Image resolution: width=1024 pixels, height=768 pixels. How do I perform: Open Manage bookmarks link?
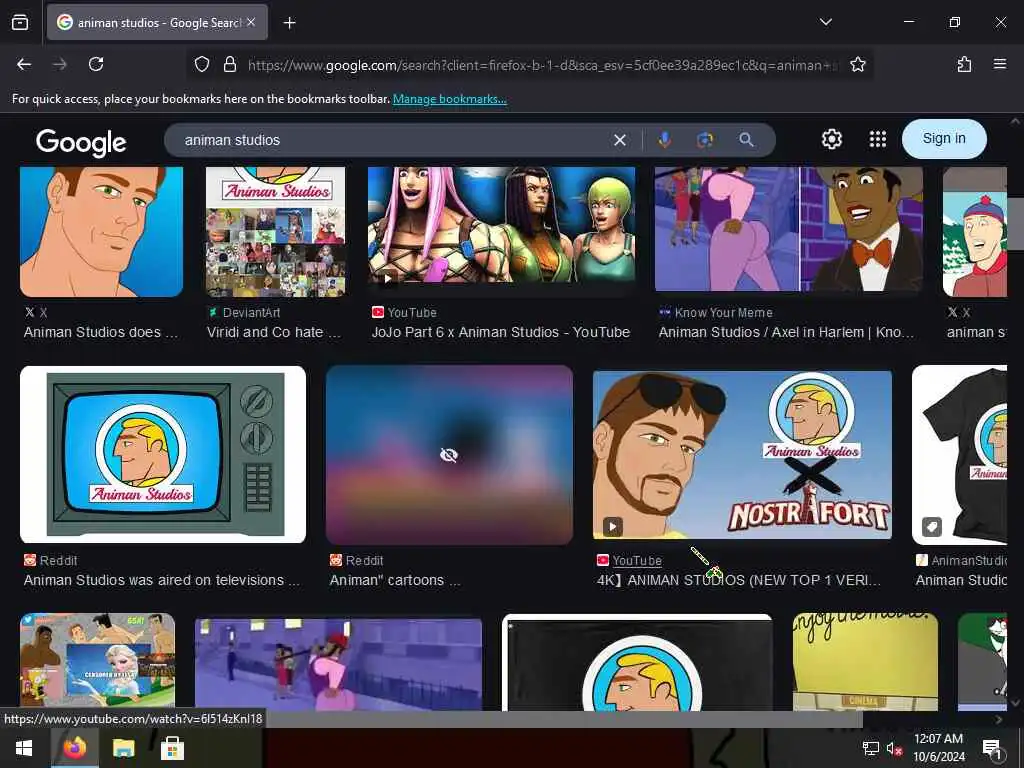449,99
